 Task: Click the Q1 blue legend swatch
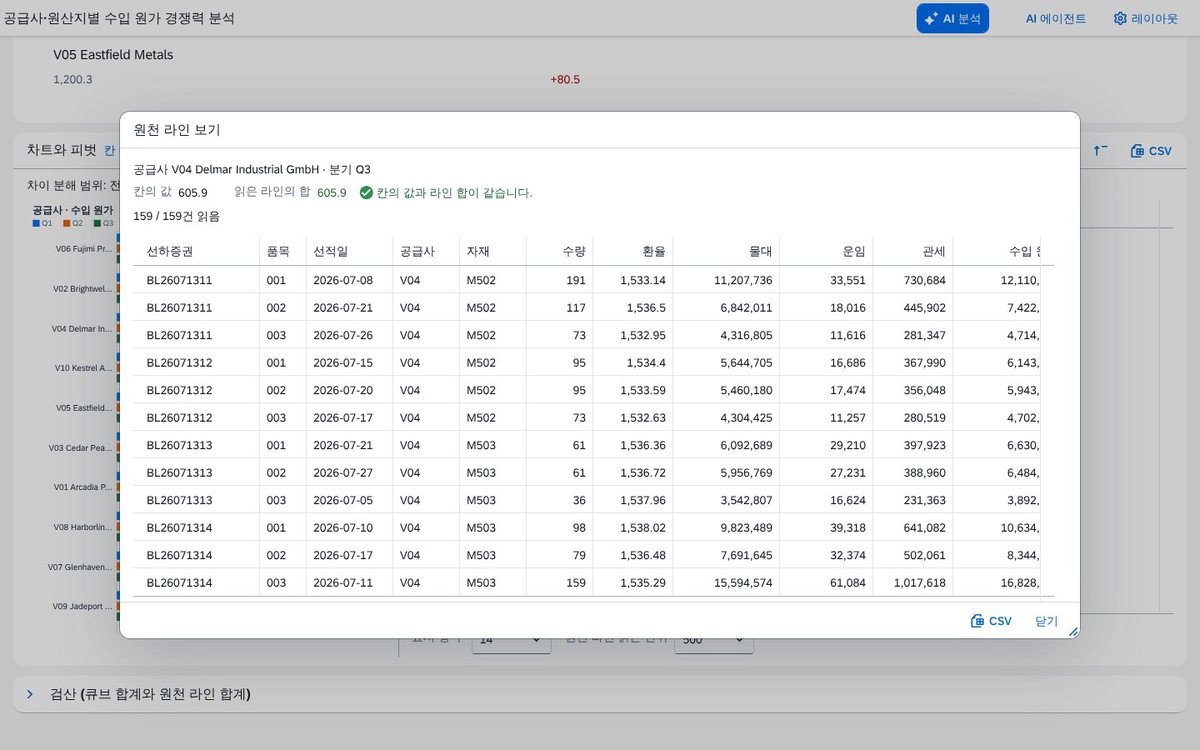35,223
